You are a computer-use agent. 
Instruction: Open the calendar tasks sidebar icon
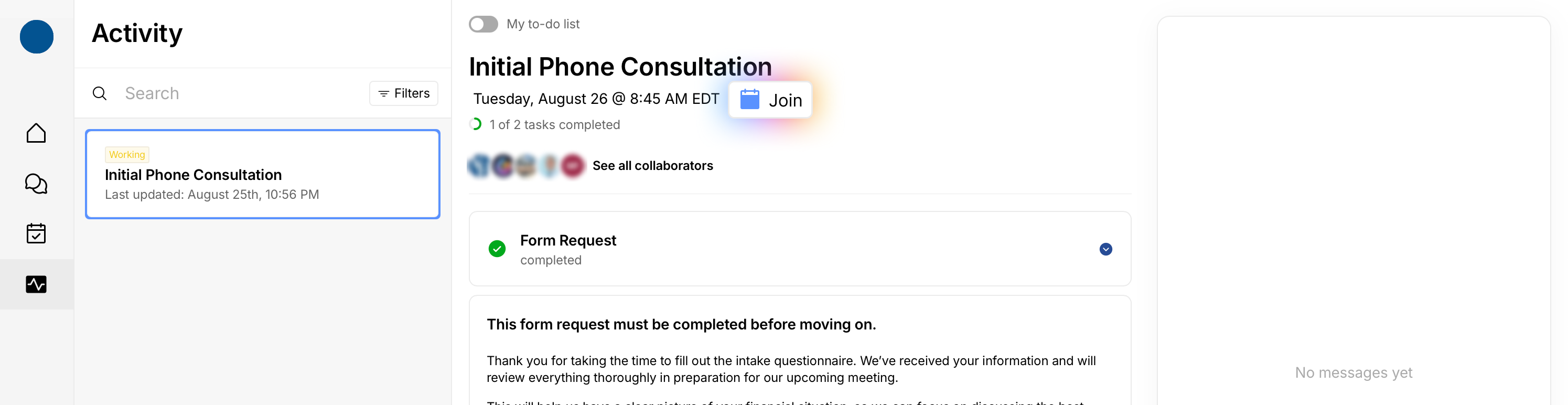[37, 233]
